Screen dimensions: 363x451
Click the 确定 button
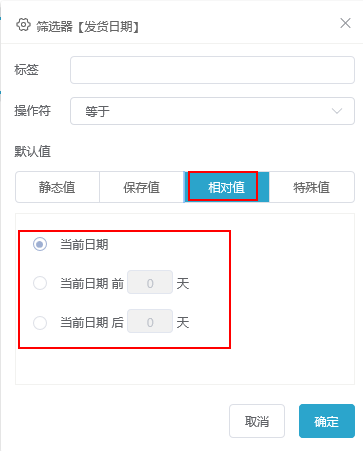tap(327, 421)
